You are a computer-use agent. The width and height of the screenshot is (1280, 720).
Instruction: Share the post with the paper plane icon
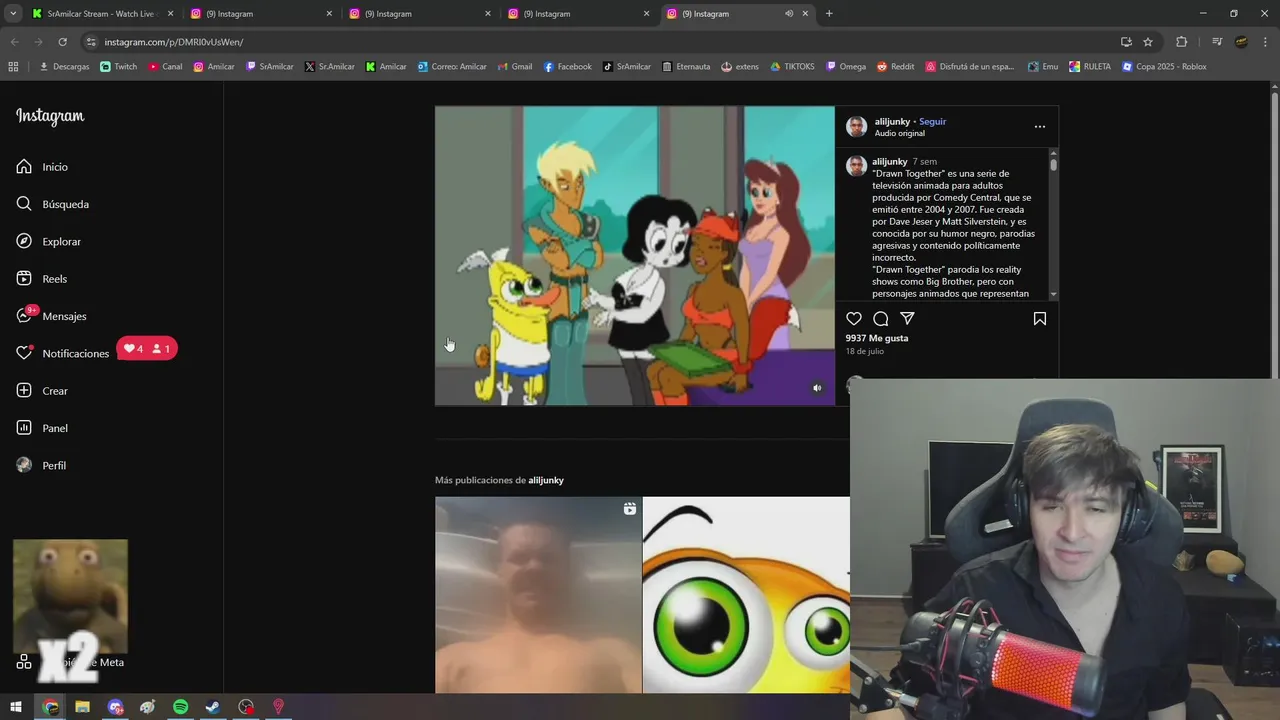click(908, 319)
